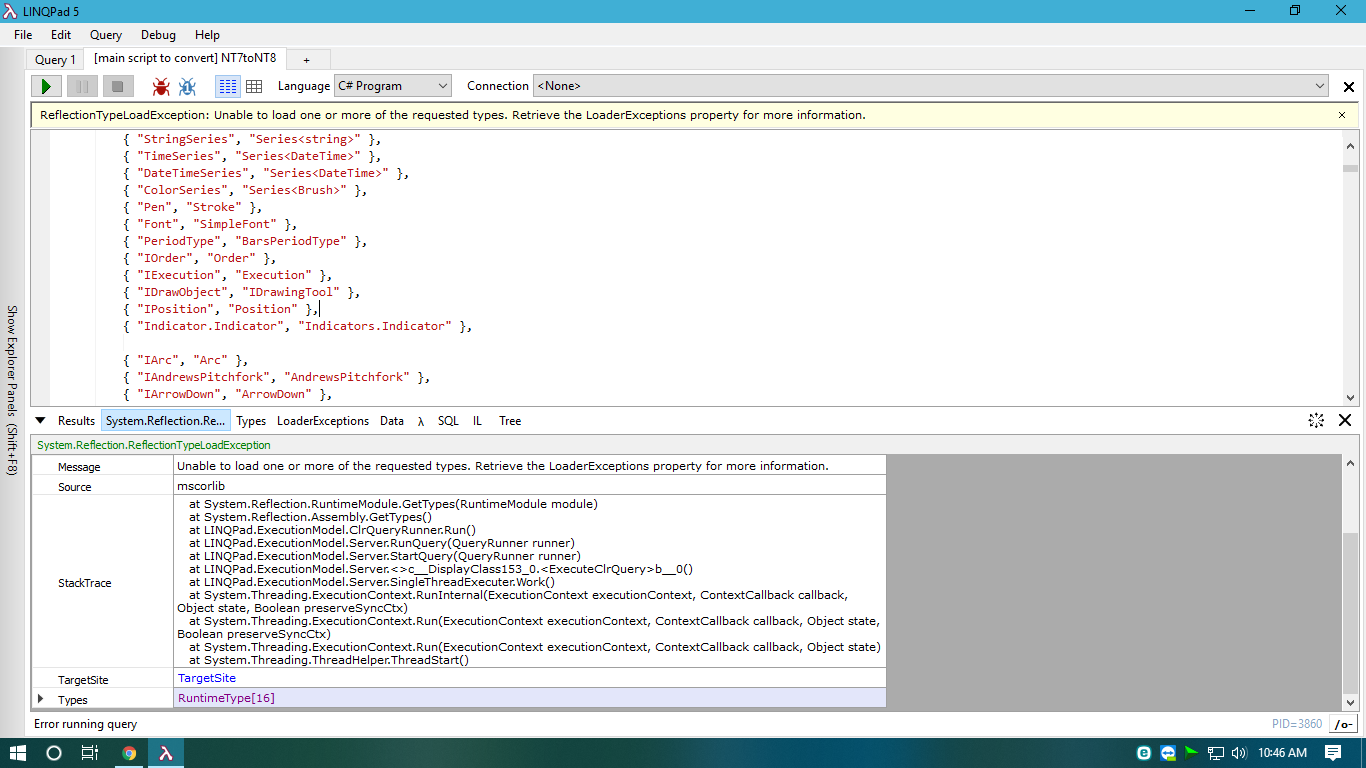This screenshot has width=1366, height=768.
Task: Click the blue bug debug icon
Action: point(187,87)
